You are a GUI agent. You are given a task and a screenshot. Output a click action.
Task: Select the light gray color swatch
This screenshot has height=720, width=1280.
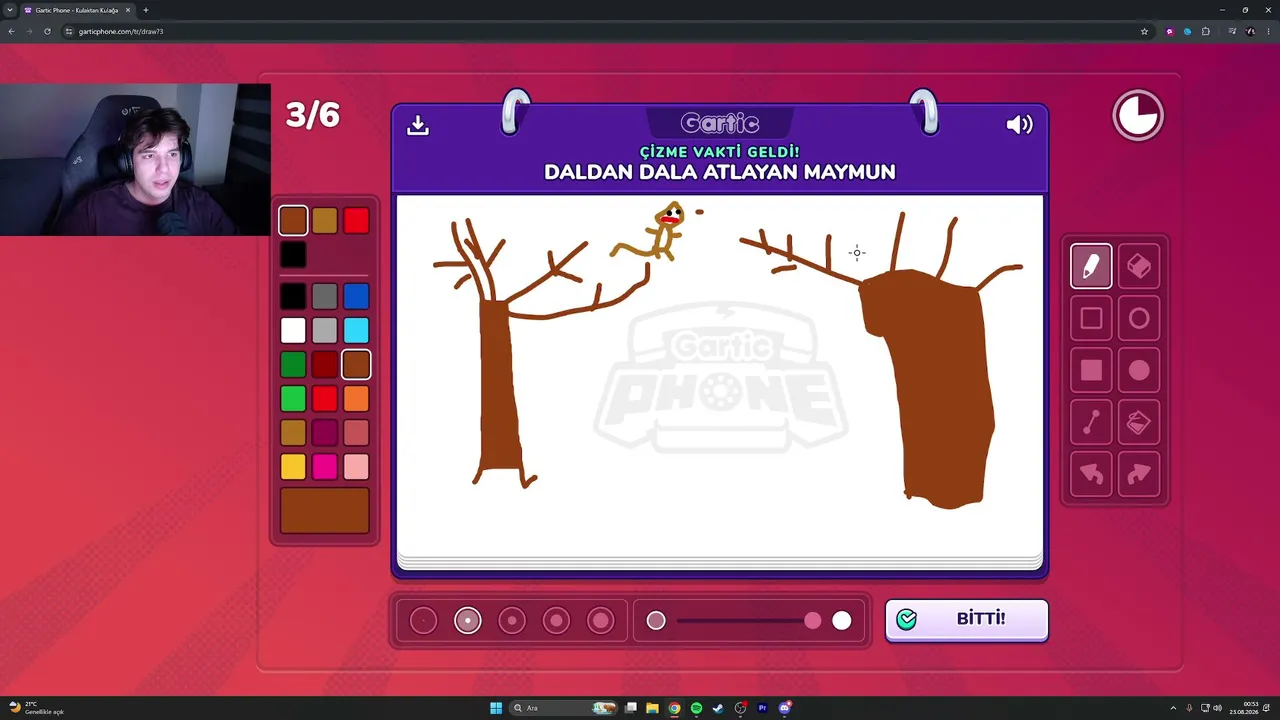(325, 330)
